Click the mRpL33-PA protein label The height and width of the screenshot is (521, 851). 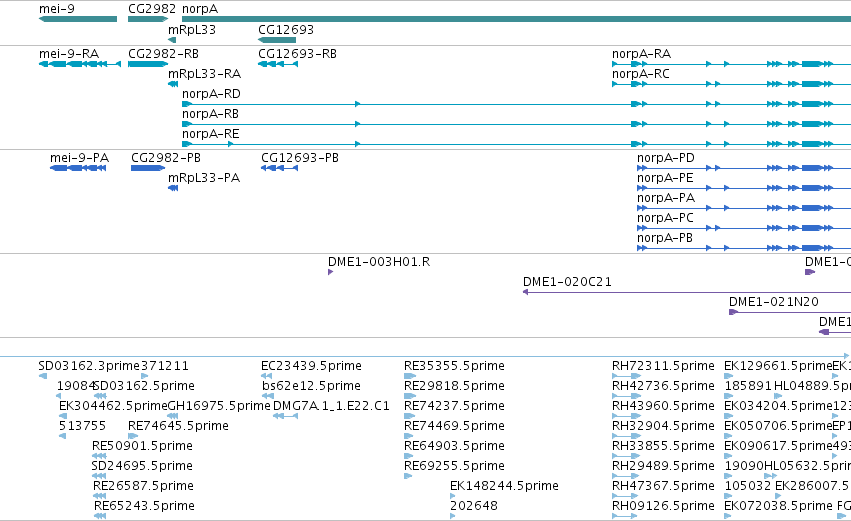[204, 178]
